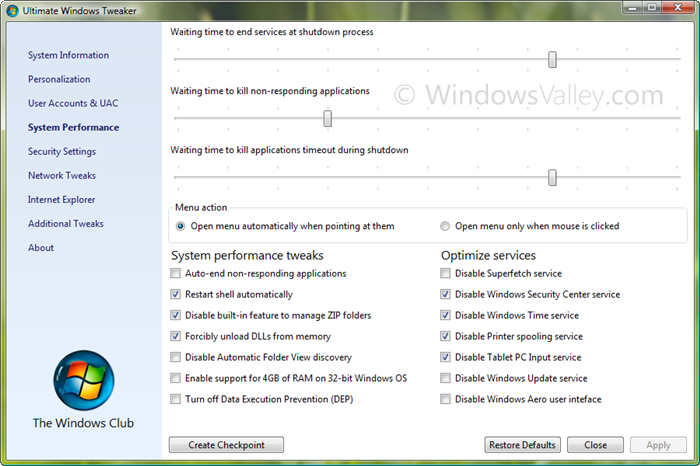Viewport: 700px width, 466px height.
Task: Click slider thumb for non-responding applications kill time
Action: pos(328,118)
